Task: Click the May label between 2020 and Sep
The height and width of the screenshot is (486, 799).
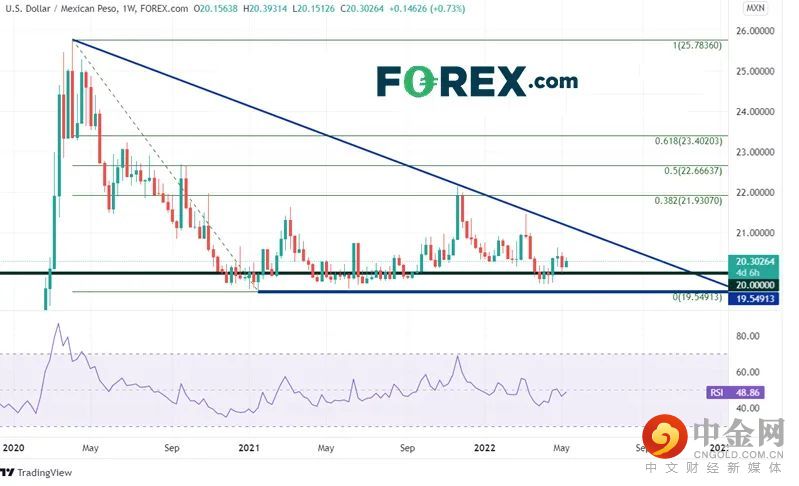Action: click(x=90, y=448)
